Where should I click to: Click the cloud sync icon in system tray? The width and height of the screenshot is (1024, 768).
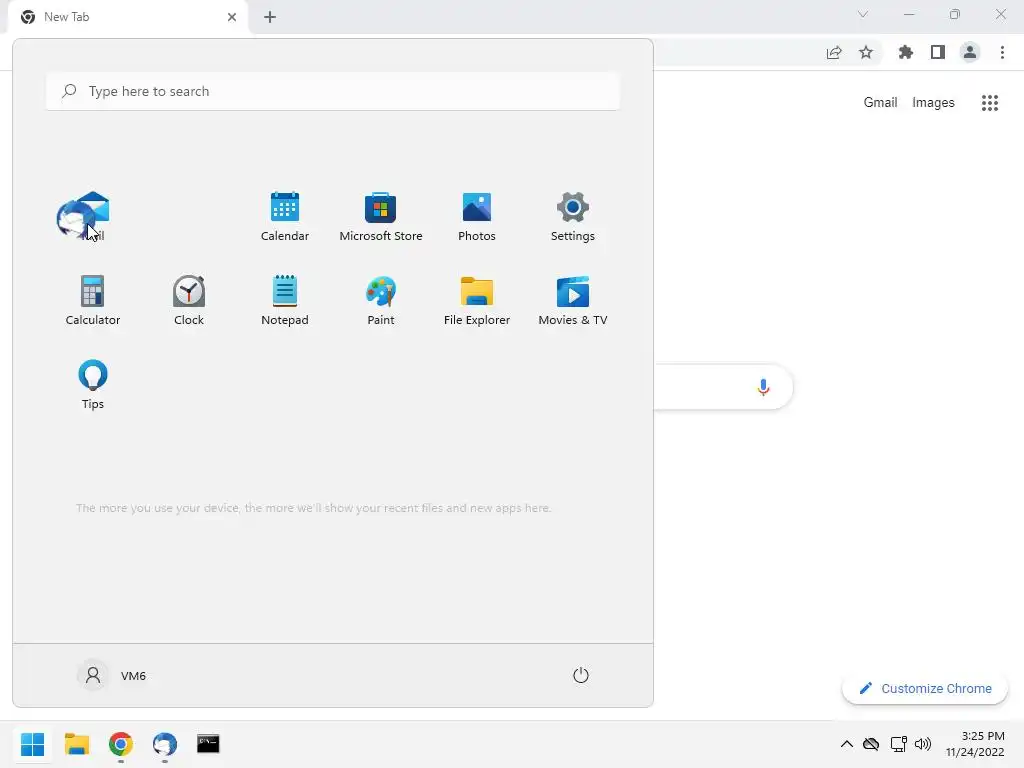[871, 744]
